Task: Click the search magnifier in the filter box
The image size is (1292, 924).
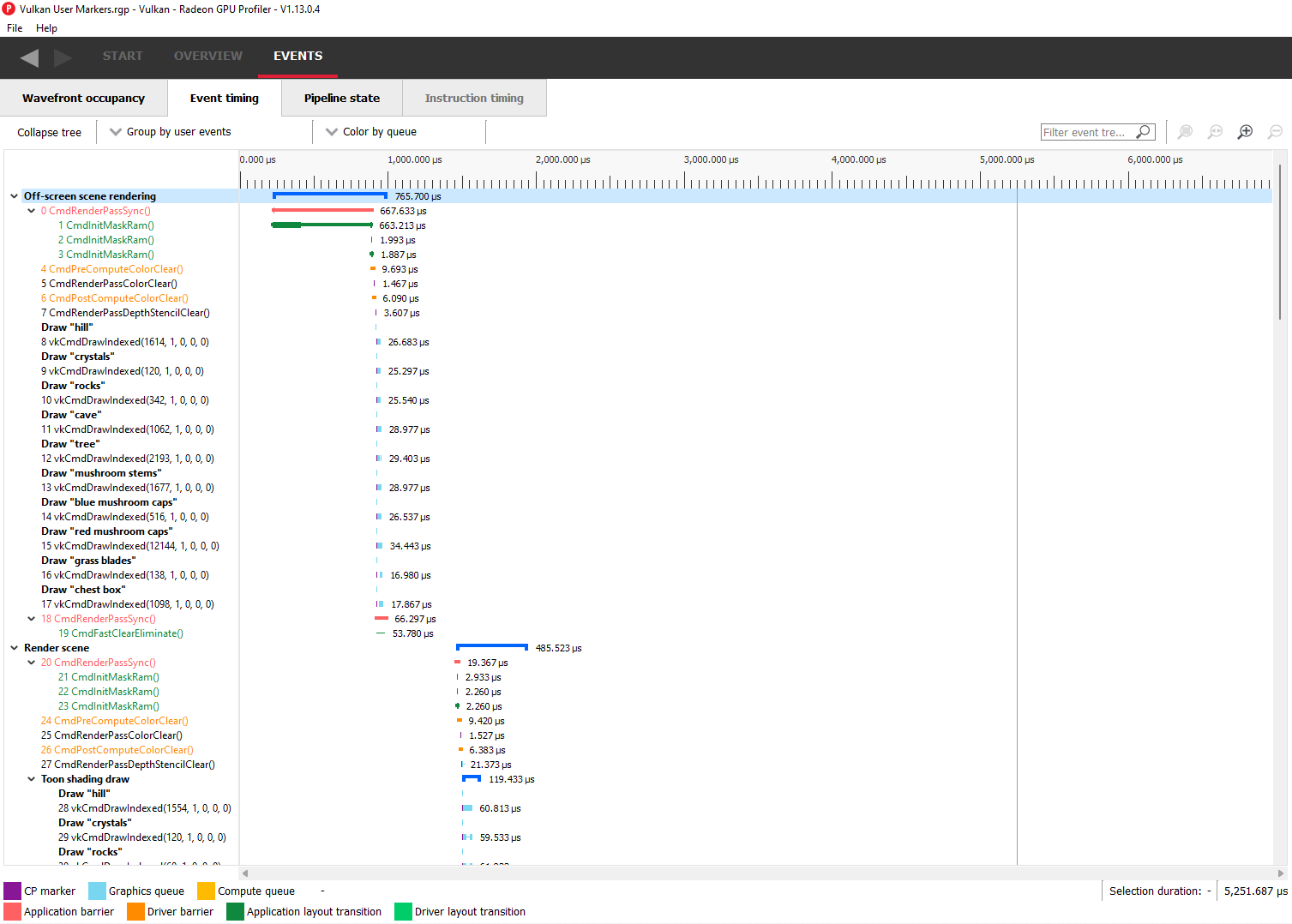Action: coord(1143,132)
